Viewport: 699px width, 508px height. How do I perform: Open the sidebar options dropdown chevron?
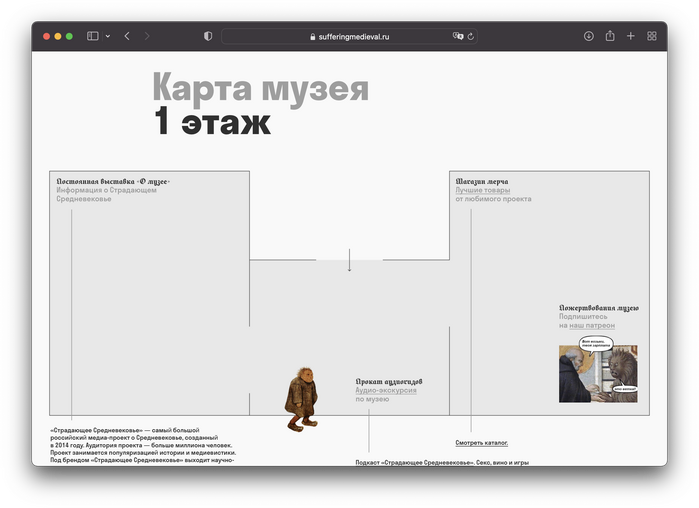coord(108,36)
